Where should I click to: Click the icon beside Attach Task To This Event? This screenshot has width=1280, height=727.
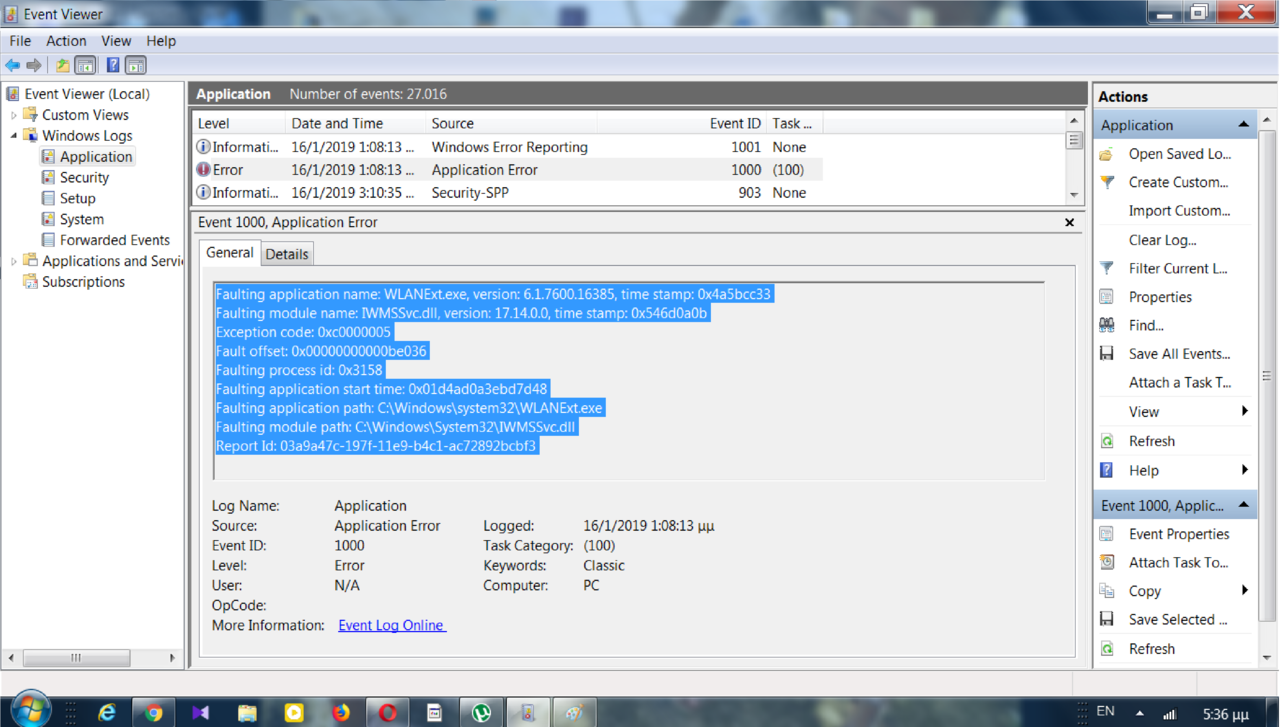pyautogui.click(x=1107, y=563)
